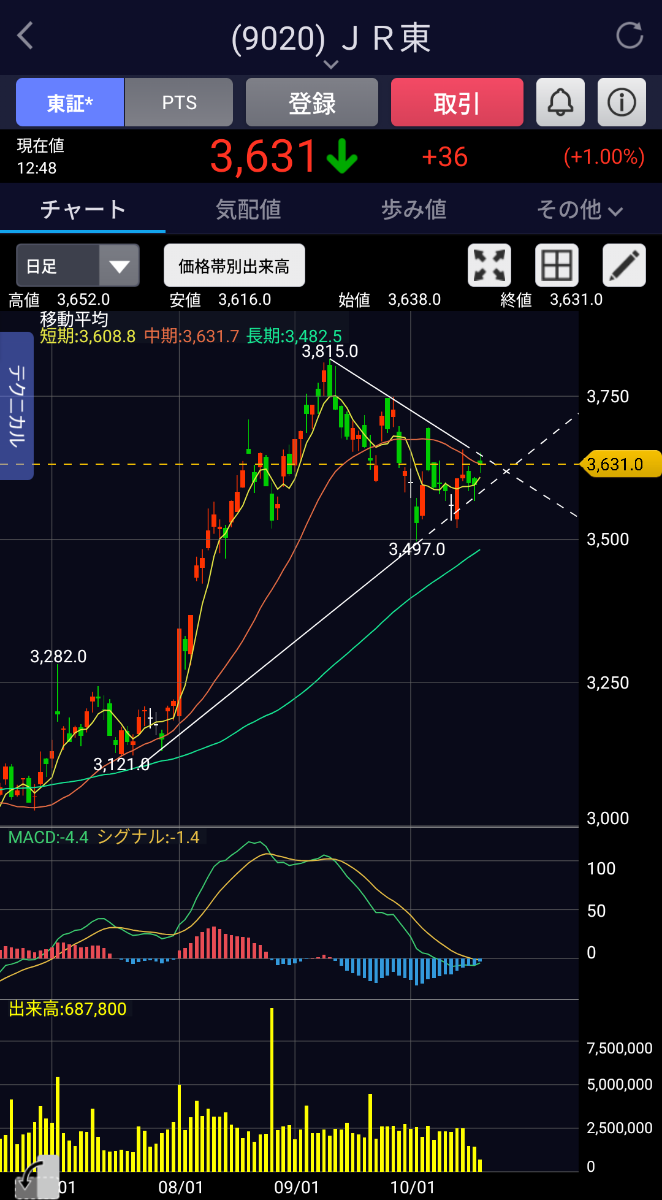The image size is (662, 1200).
Task: Open the multi-chart grid layout
Action: pos(557,266)
